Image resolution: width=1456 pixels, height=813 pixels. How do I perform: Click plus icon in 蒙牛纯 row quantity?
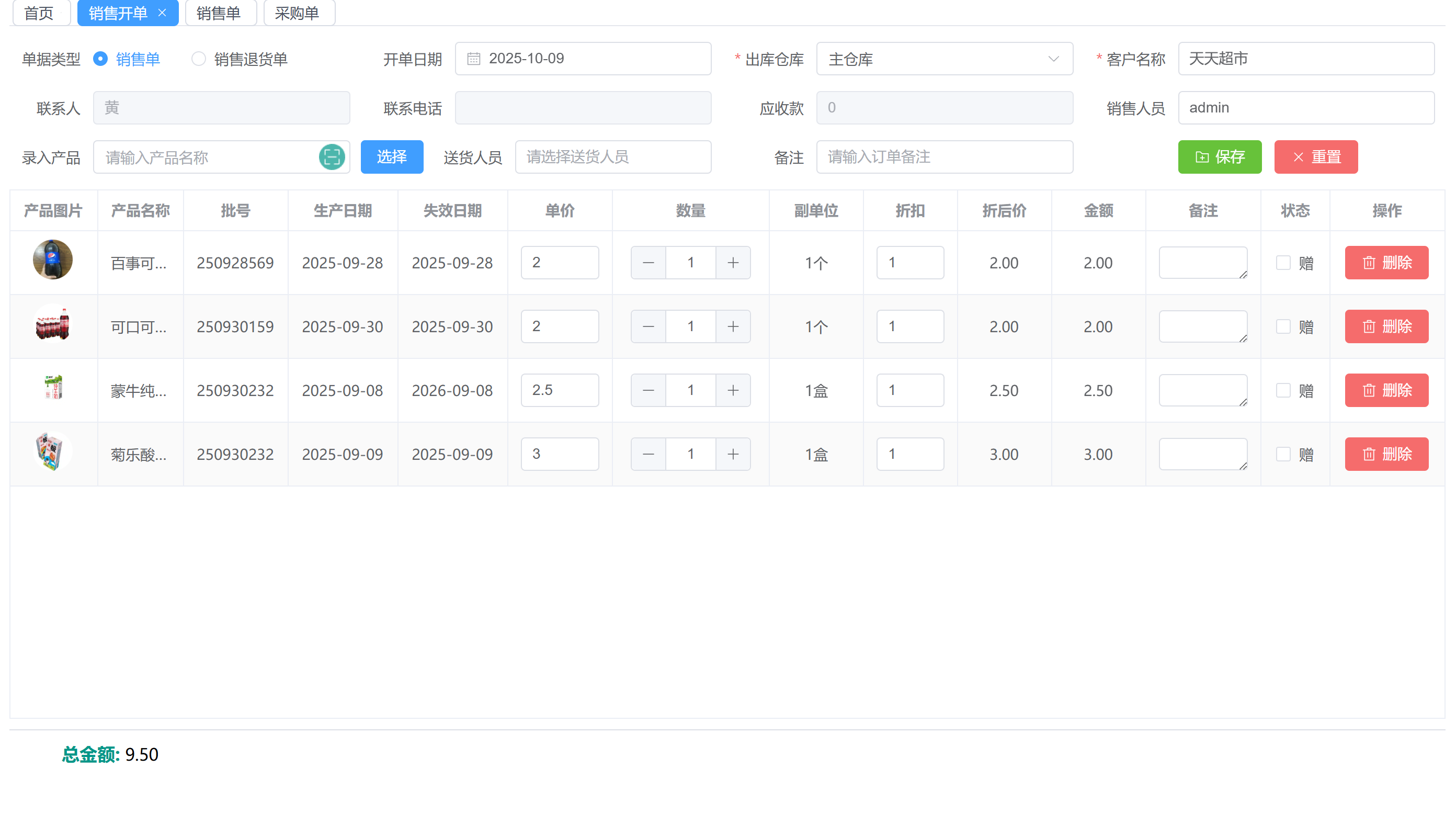pos(733,391)
